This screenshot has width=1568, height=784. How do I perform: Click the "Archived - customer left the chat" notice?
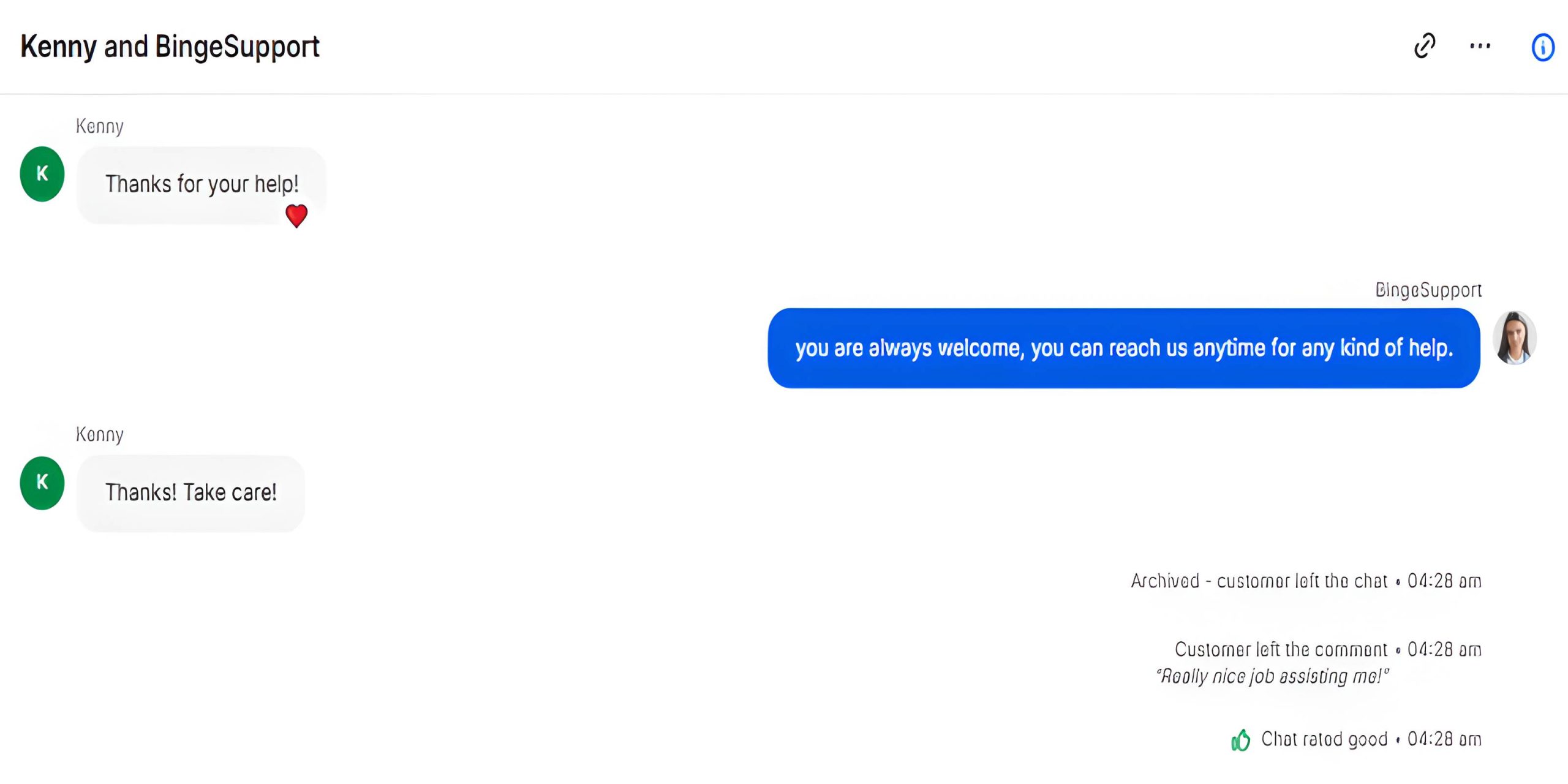1259,581
